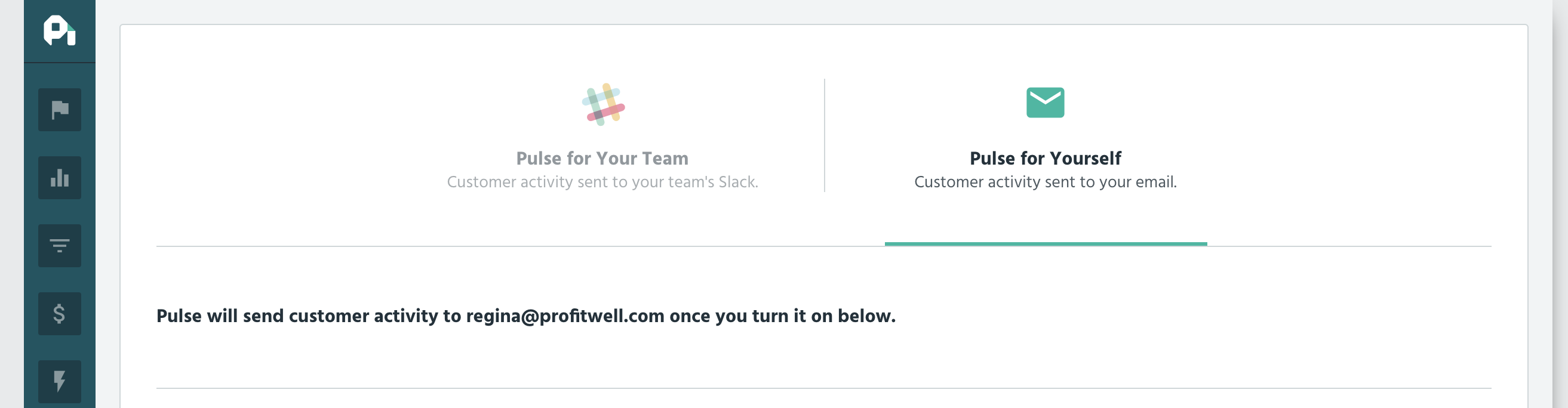Open the bar chart metrics section

[60, 178]
